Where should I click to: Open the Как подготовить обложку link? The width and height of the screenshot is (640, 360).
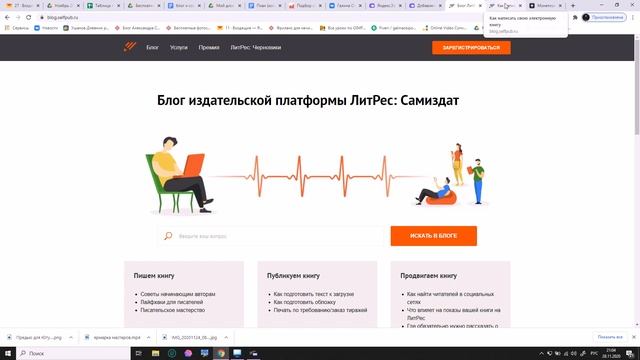point(304,302)
